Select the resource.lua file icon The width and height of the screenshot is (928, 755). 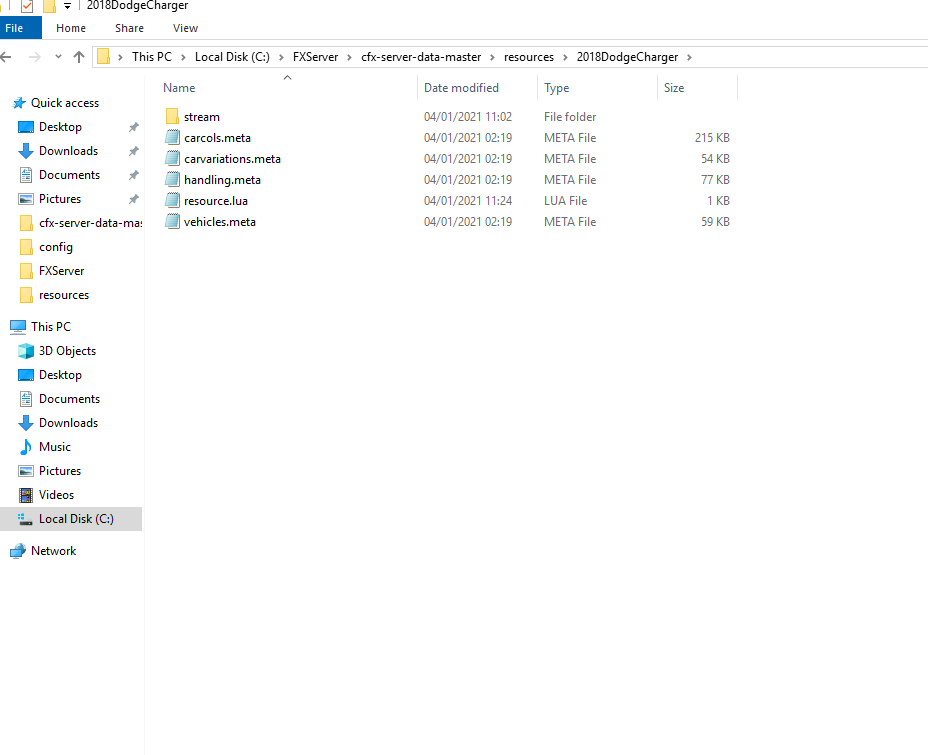pos(172,201)
